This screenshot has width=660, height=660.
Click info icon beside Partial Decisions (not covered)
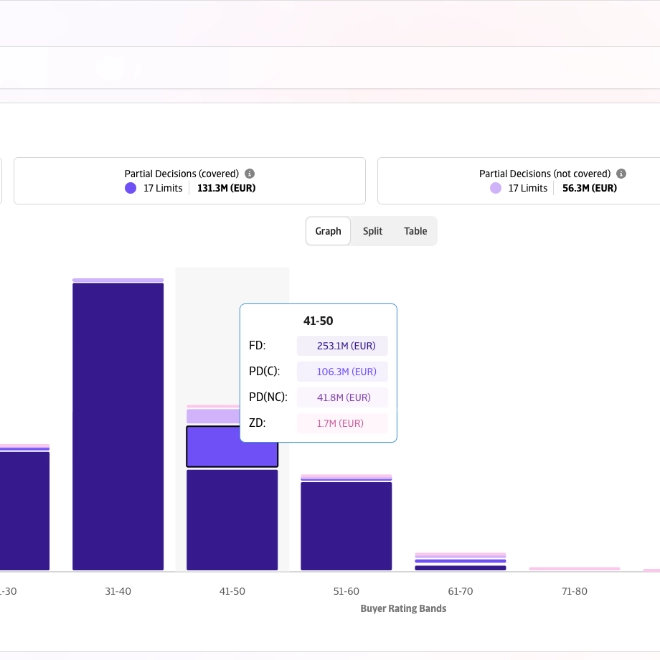coord(621,173)
